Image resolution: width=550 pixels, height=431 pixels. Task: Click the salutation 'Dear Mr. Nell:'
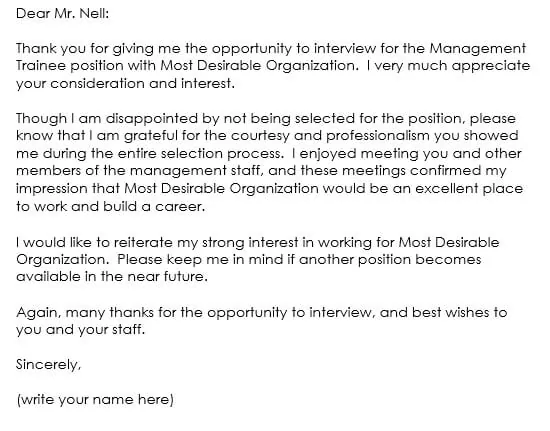pyautogui.click(x=62, y=14)
